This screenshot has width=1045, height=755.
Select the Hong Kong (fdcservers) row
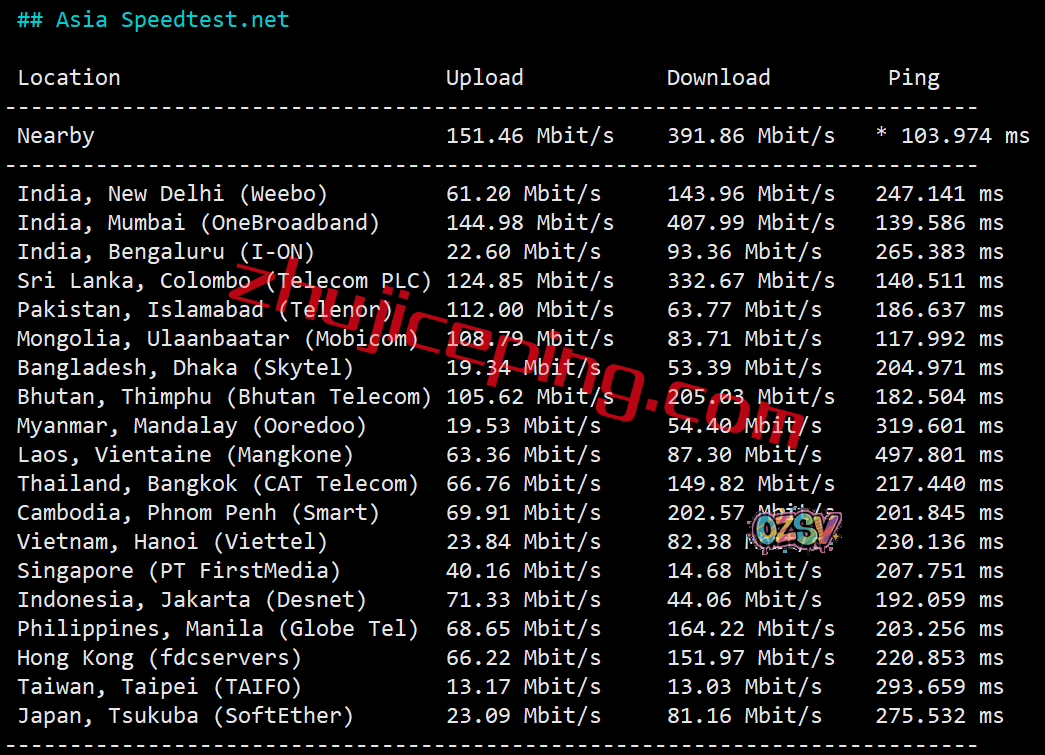[159, 658]
